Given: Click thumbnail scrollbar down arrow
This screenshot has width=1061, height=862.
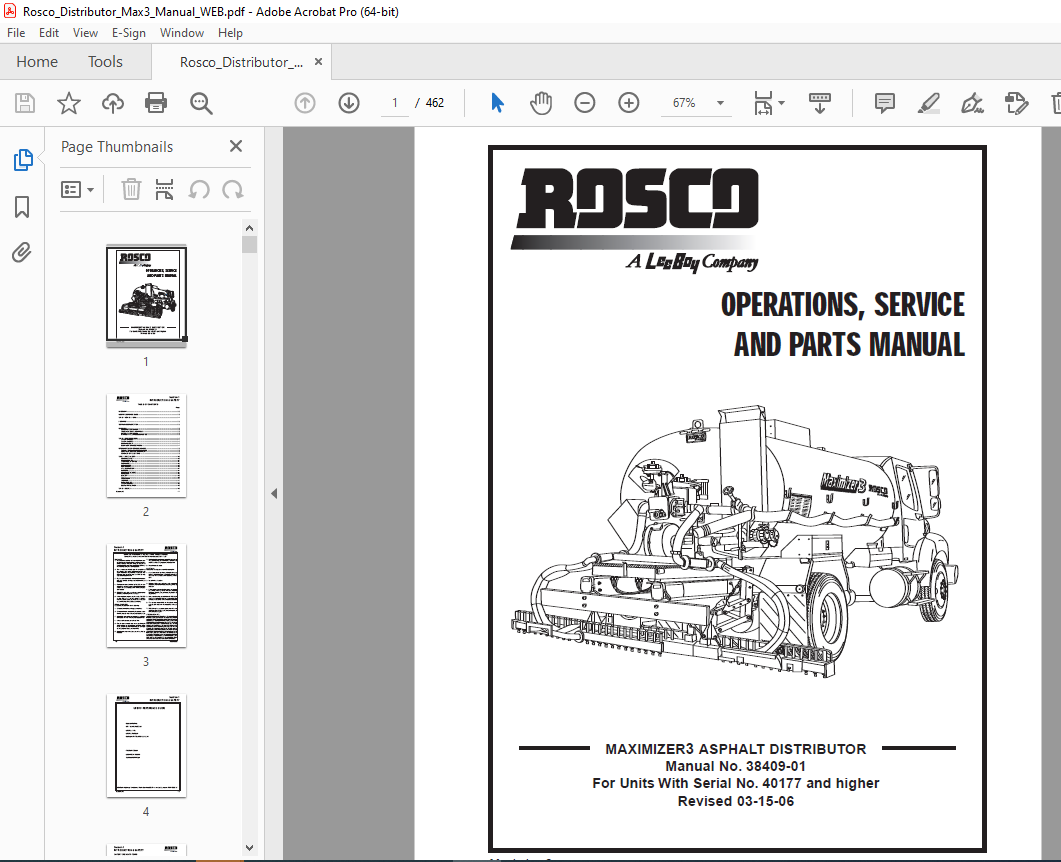Looking at the screenshot, I should (249, 848).
